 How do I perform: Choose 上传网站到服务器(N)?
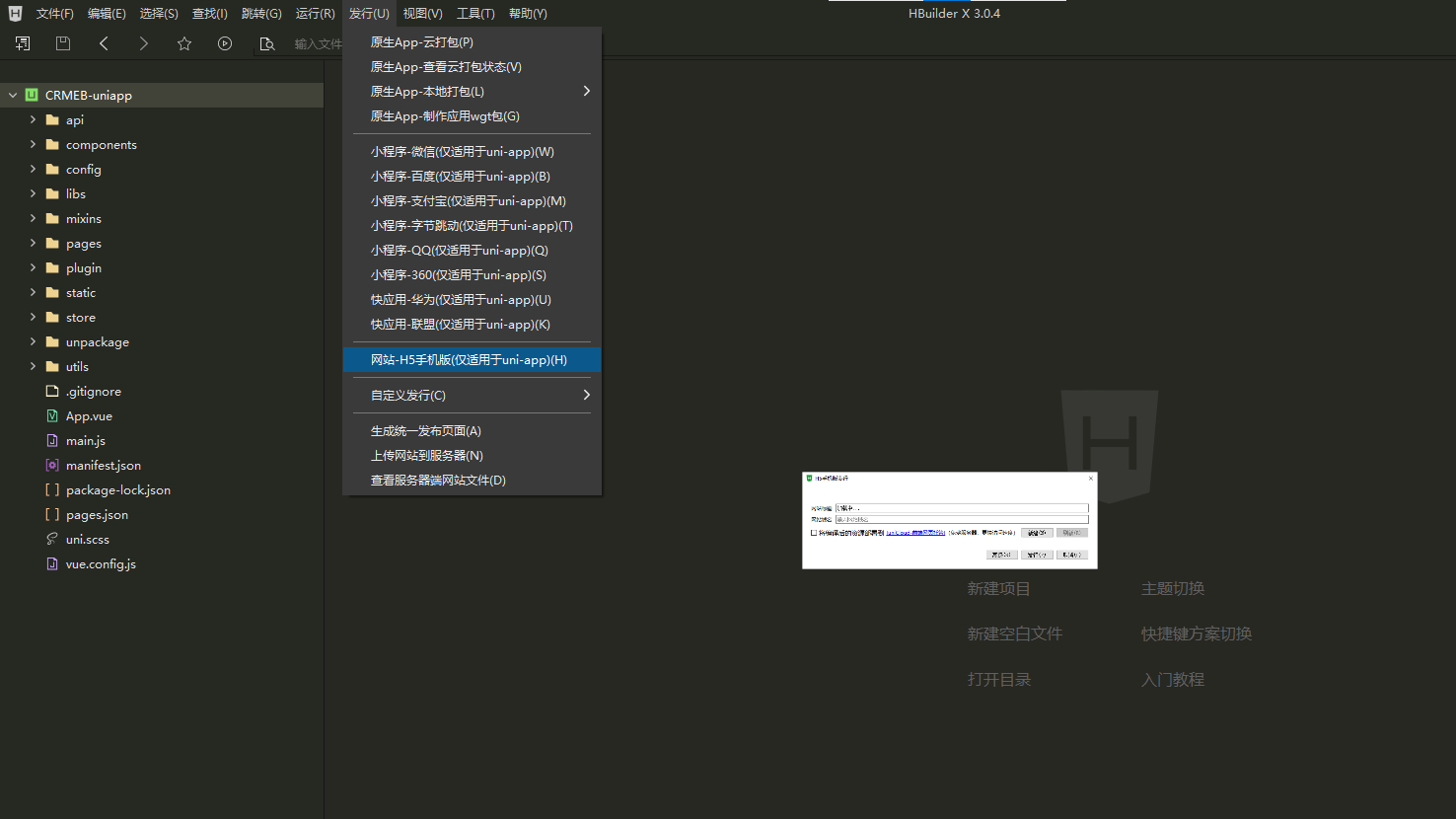pyautogui.click(x=472, y=455)
